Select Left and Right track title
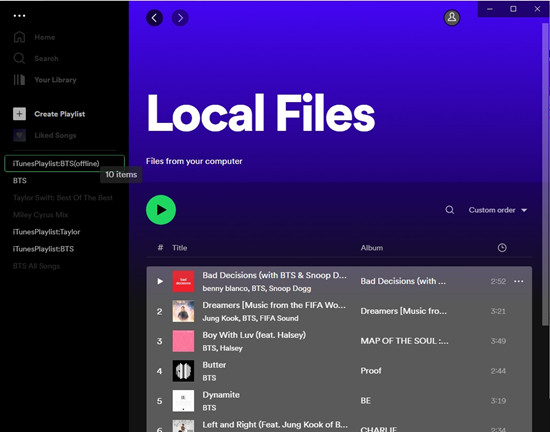 [275, 425]
